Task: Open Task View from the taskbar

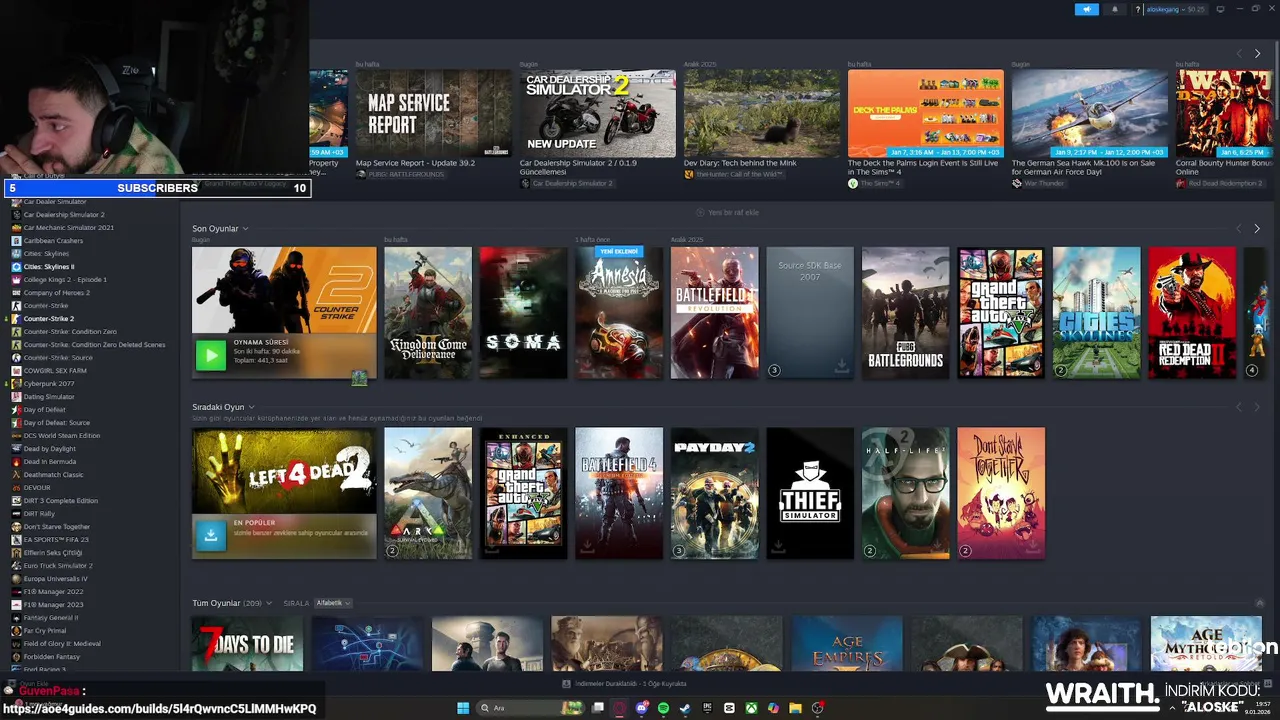Action: click(597, 708)
